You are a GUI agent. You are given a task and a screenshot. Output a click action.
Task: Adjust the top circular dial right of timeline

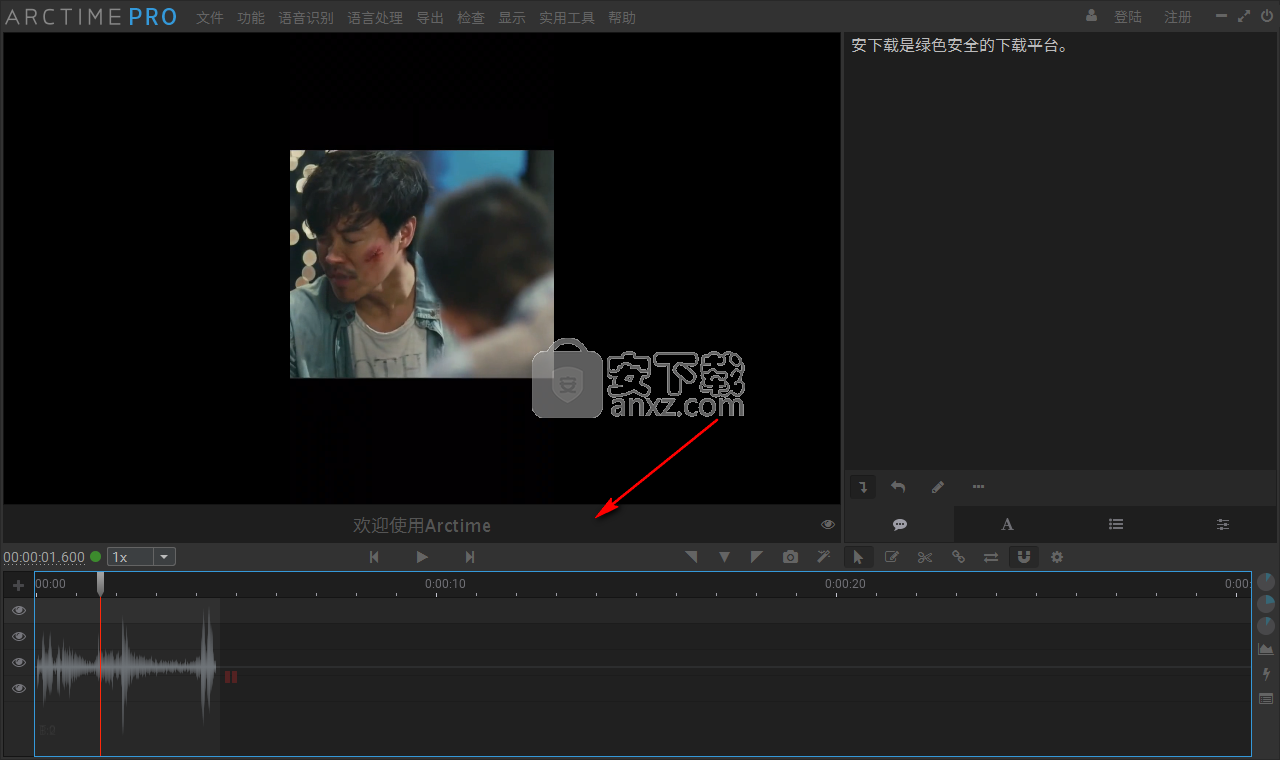tap(1266, 582)
